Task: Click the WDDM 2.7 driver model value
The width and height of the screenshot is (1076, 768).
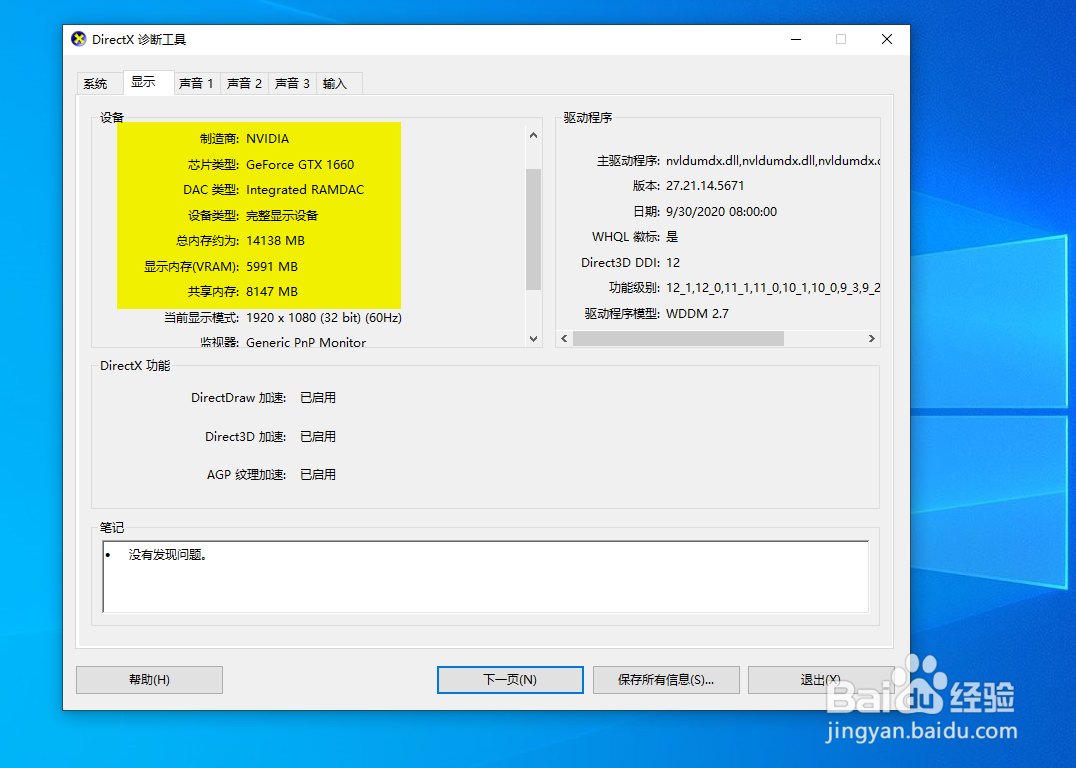Action: (x=697, y=314)
